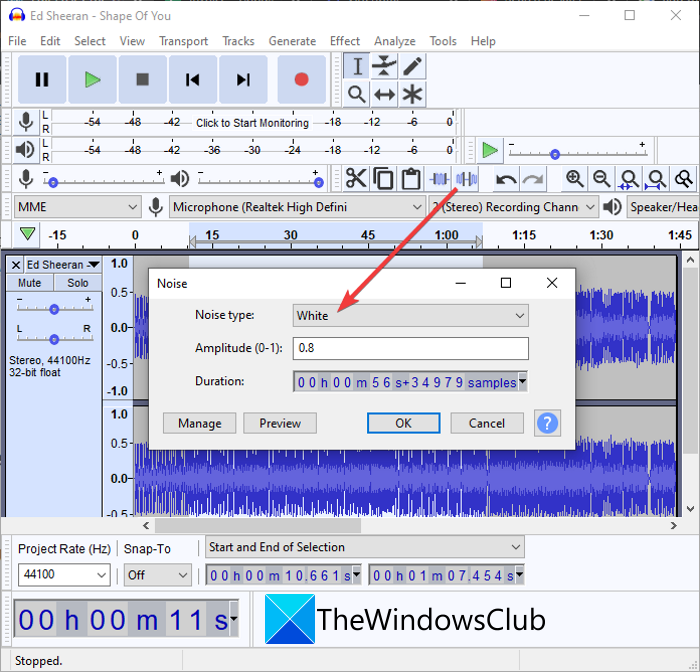Open the Effect menu

click(x=345, y=41)
